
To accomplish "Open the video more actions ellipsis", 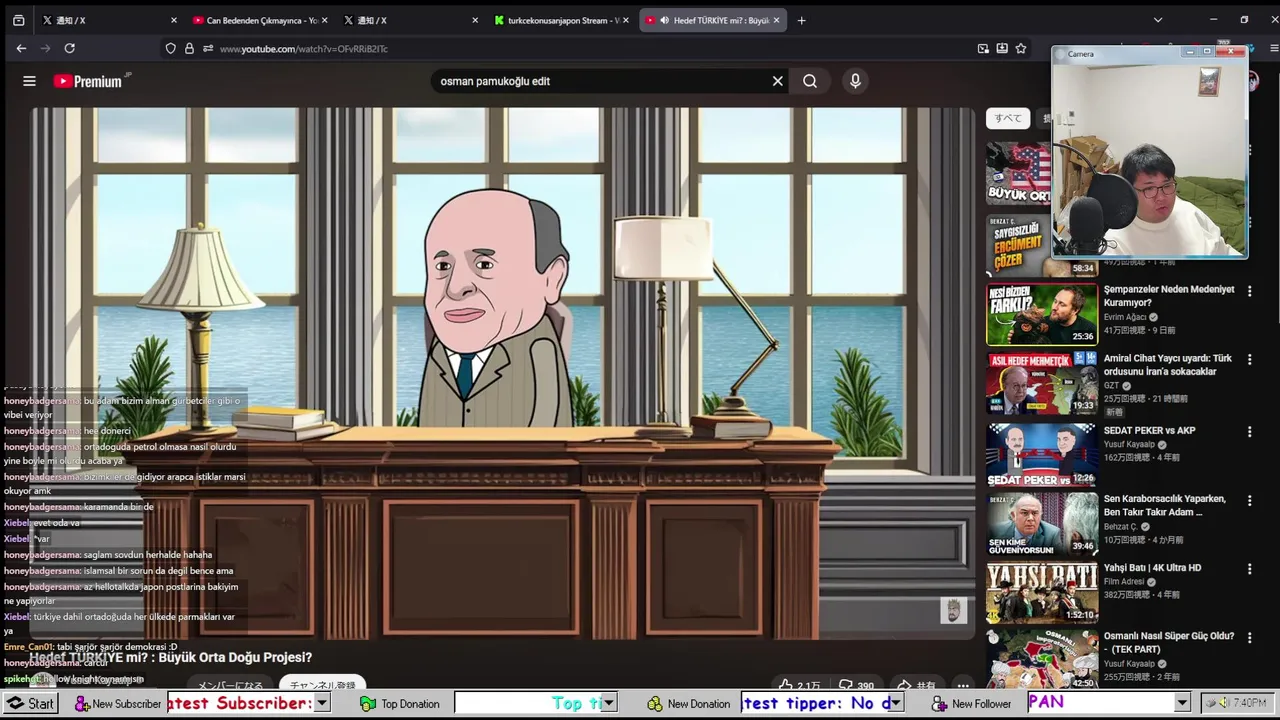I will [x=963, y=686].
